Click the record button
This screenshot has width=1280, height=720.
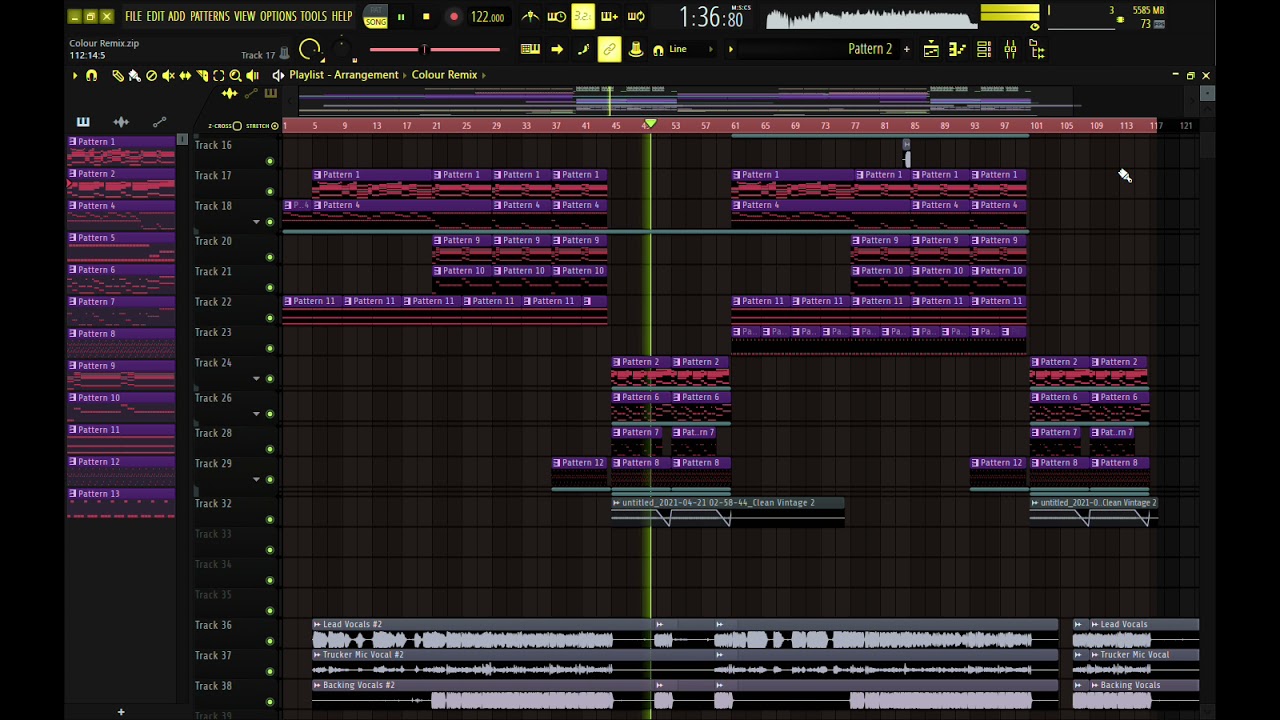453,17
